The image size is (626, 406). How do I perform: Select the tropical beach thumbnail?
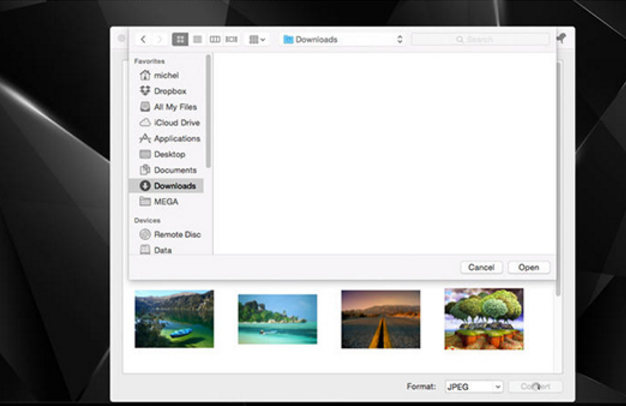pyautogui.click(x=277, y=319)
